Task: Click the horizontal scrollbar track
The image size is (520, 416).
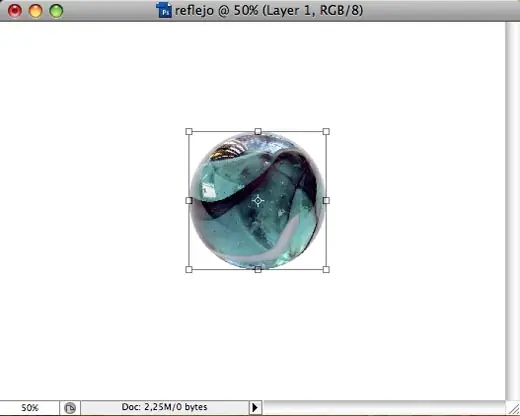Action: click(x=384, y=408)
